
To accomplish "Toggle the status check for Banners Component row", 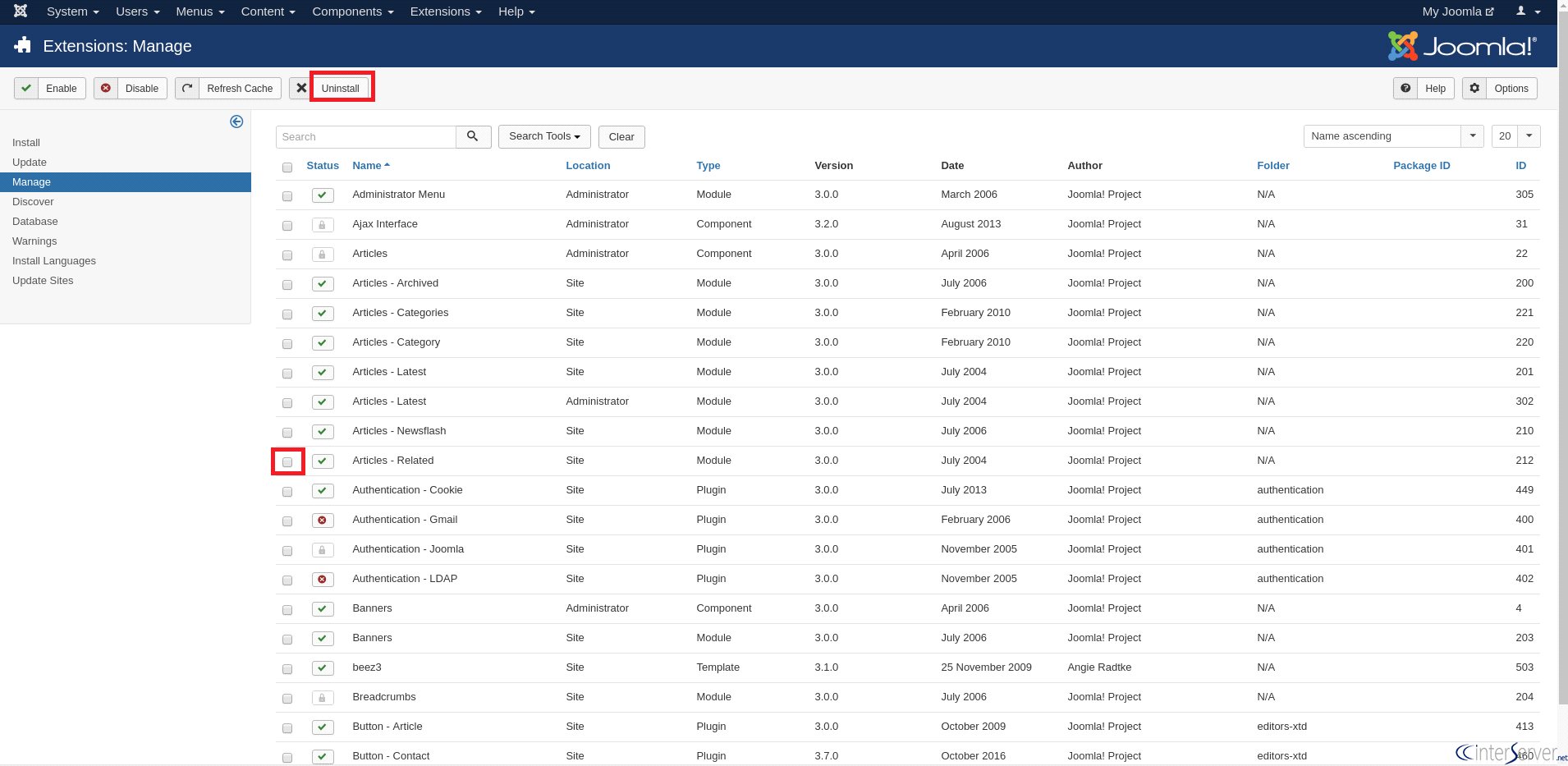I will pos(323,609).
